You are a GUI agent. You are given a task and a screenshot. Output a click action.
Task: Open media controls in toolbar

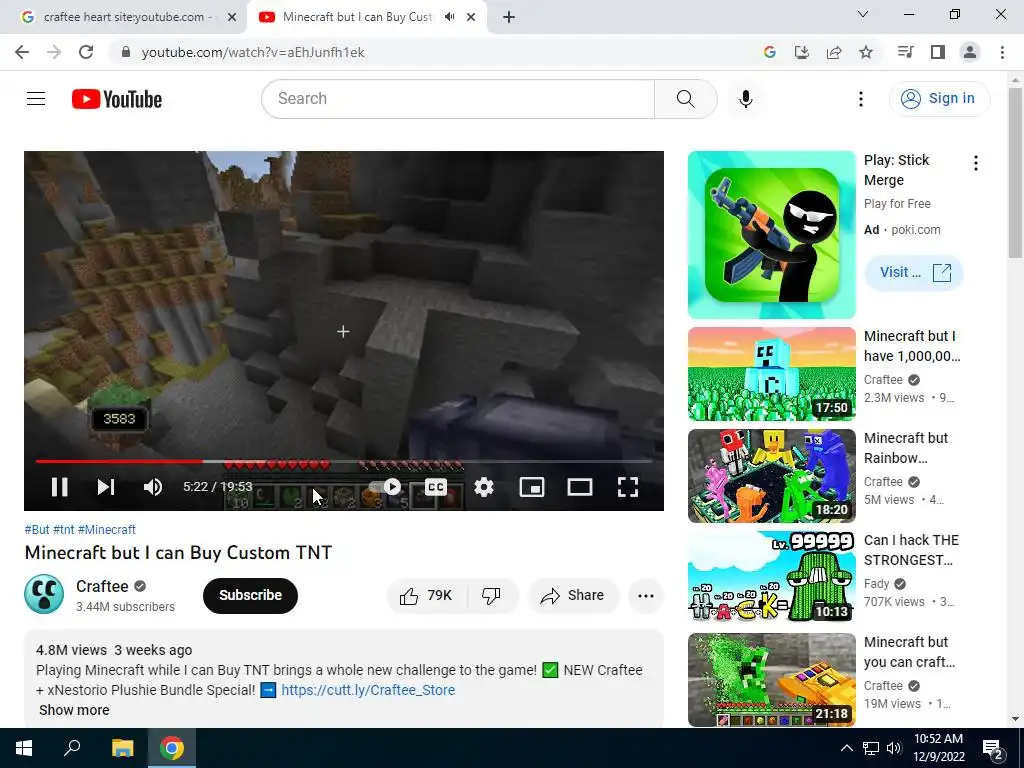coord(905,52)
